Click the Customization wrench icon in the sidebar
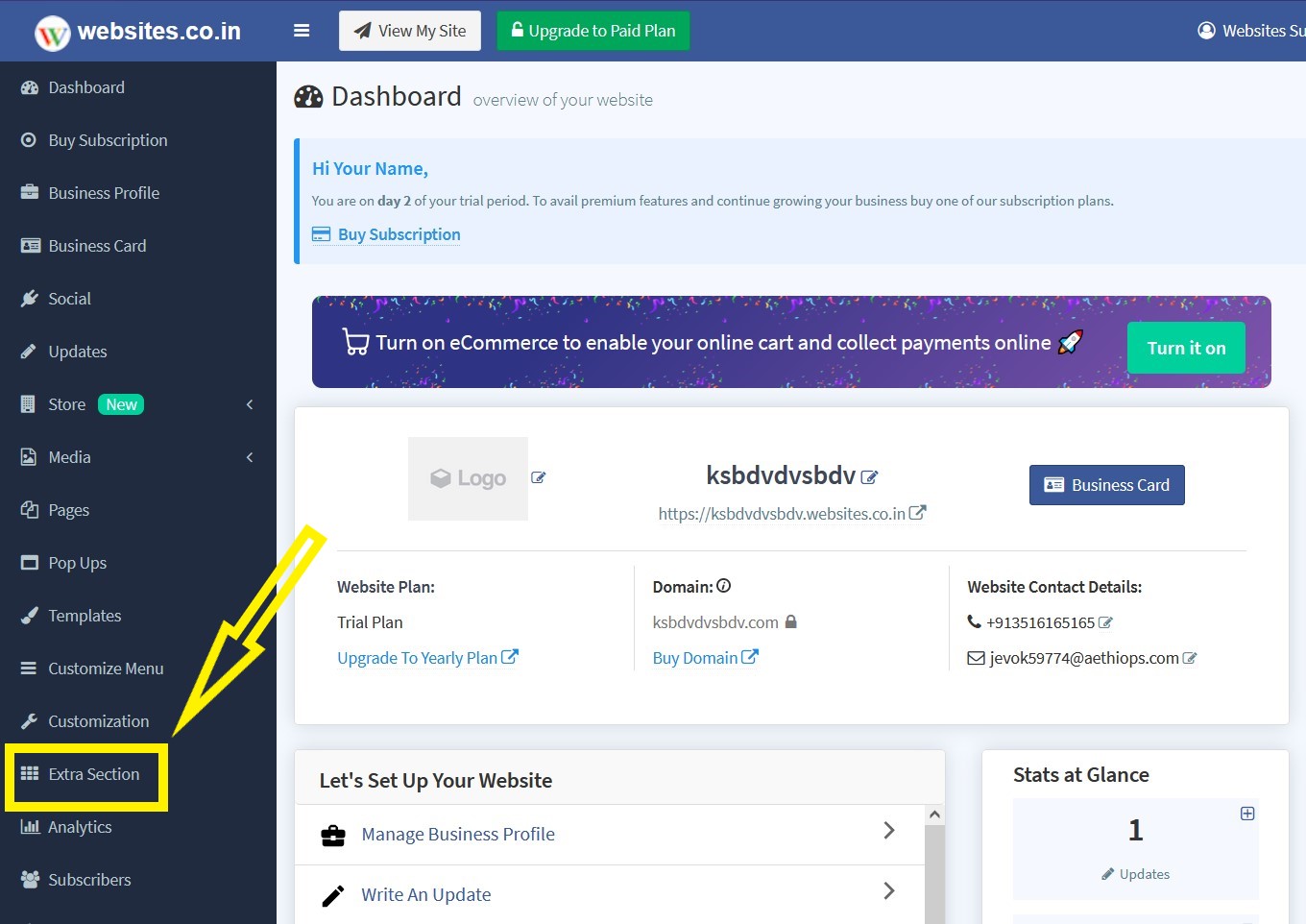 [30, 721]
